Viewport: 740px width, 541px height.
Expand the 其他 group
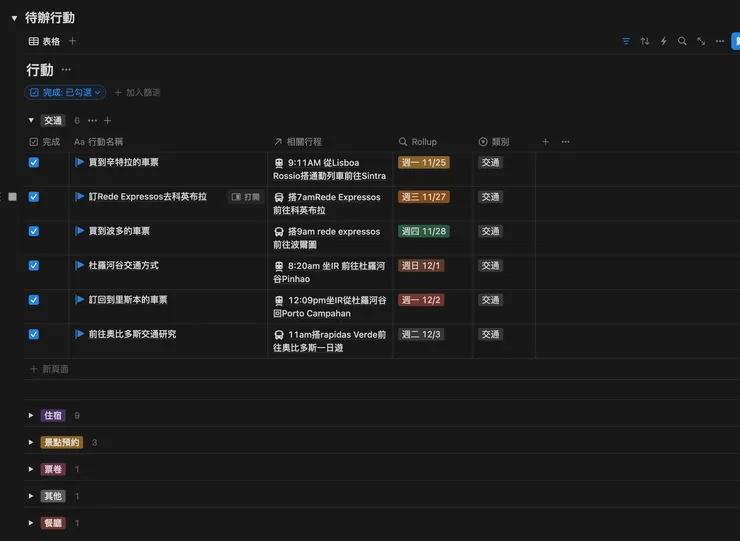click(x=31, y=496)
